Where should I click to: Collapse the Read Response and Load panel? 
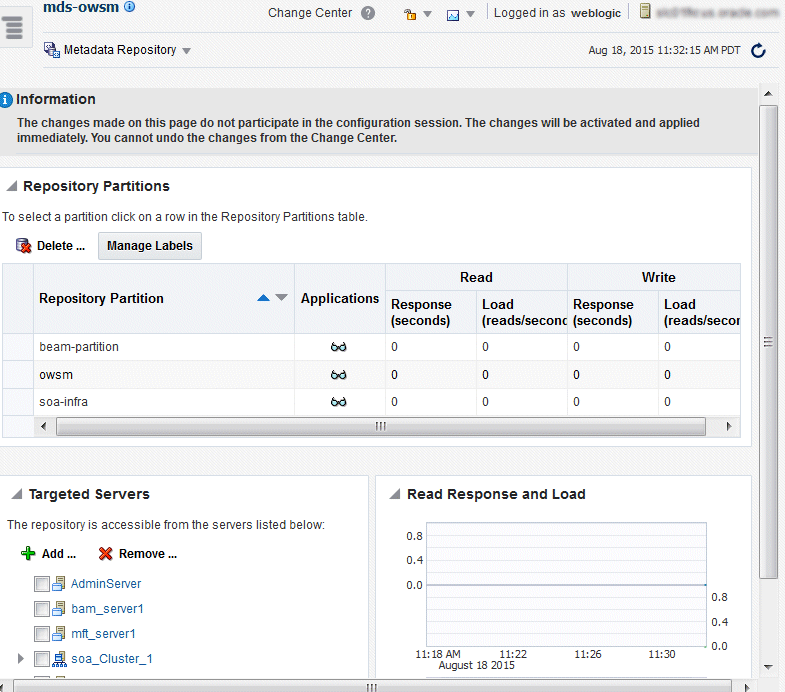click(x=396, y=494)
